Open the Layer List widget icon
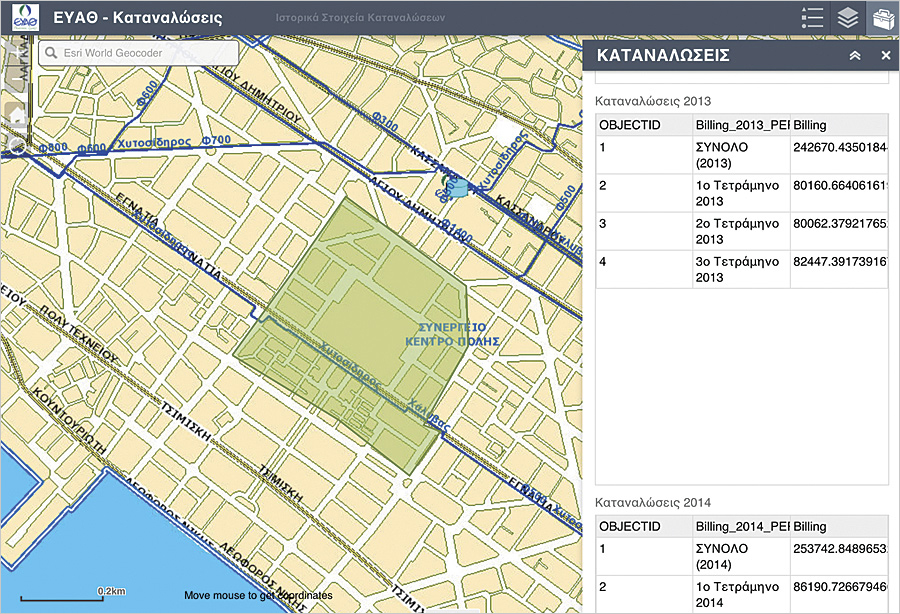 (848, 19)
